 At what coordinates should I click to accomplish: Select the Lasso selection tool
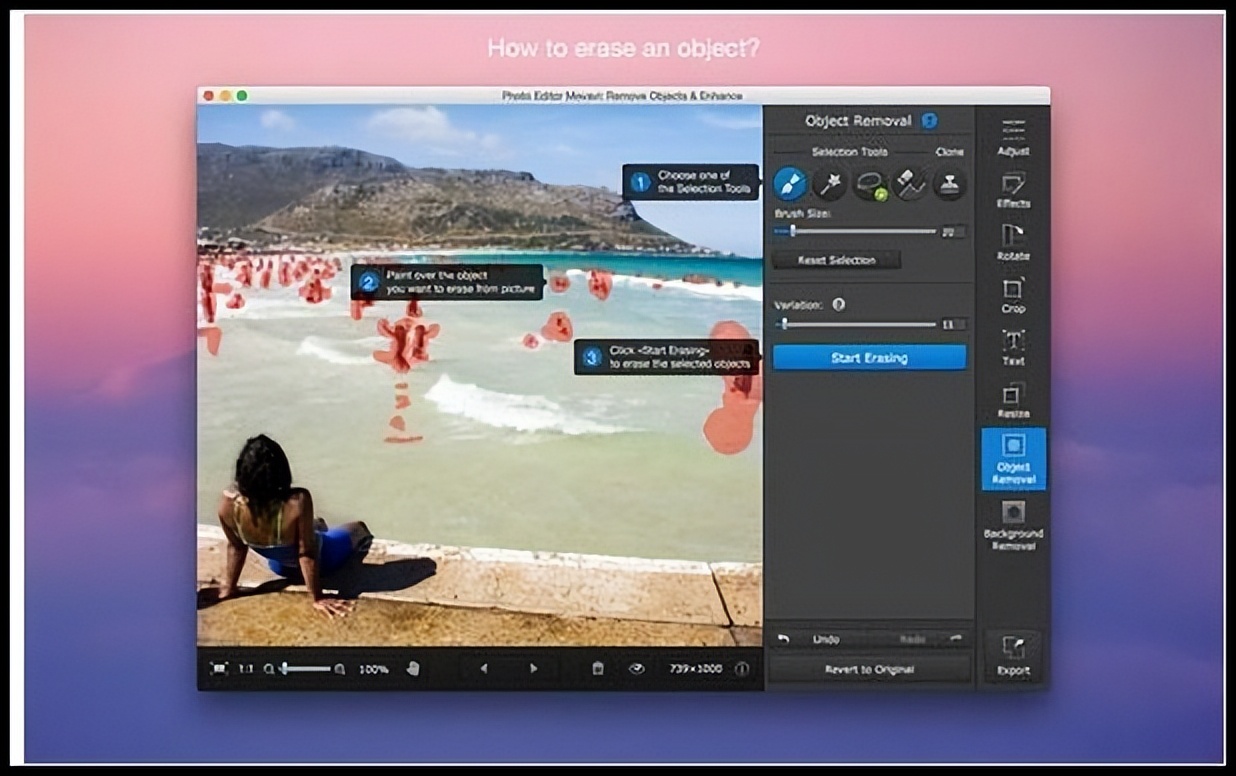point(870,184)
